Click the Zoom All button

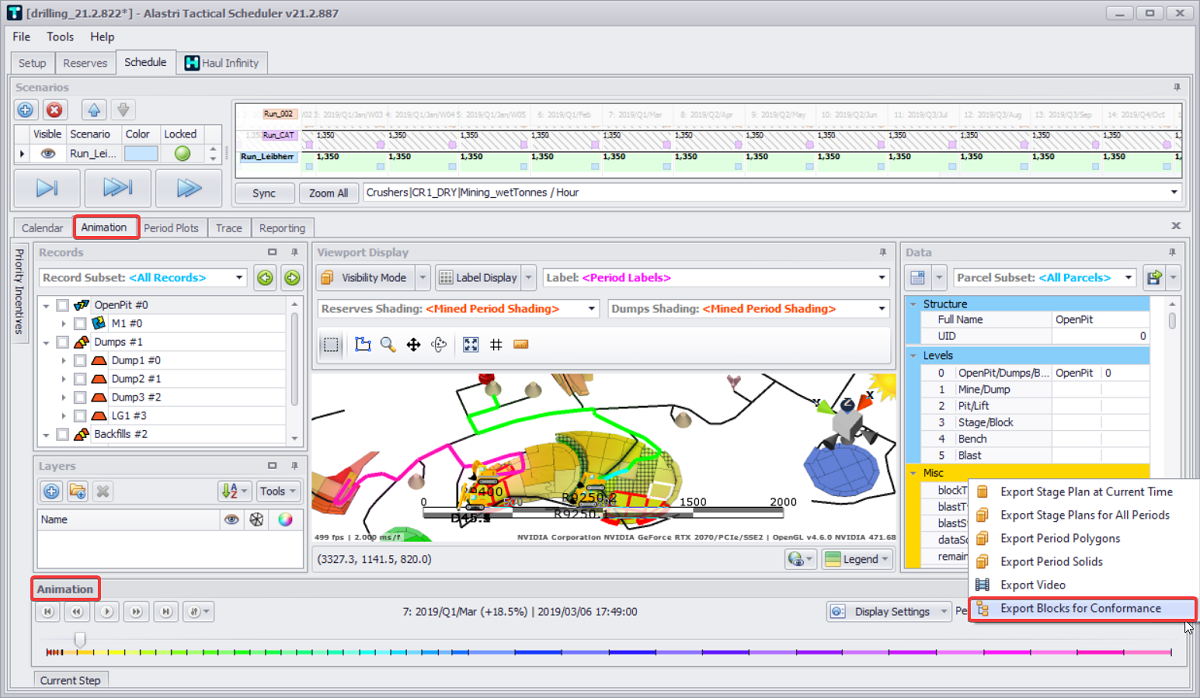329,193
